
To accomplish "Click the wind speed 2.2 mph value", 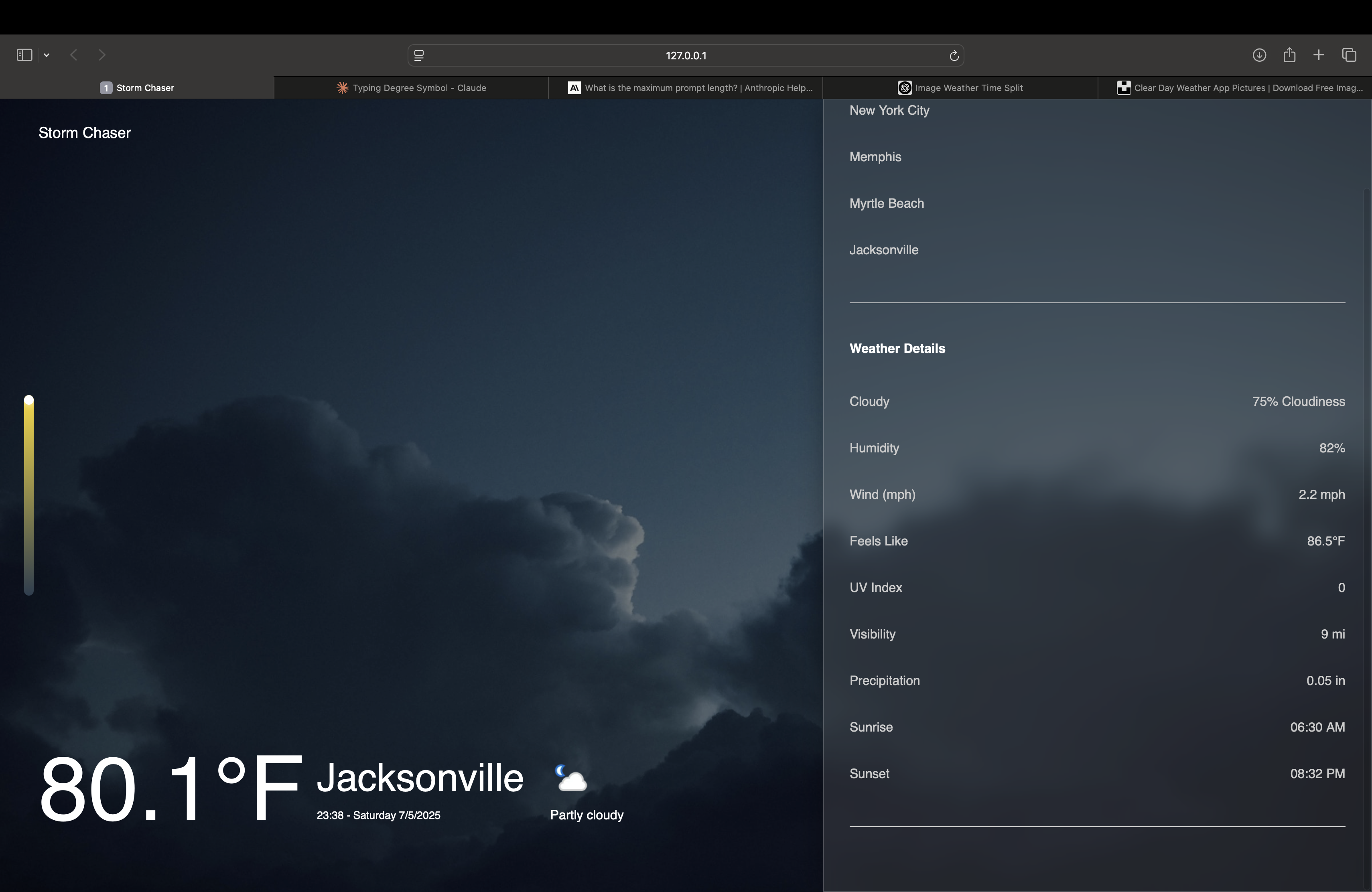I will (x=1321, y=495).
